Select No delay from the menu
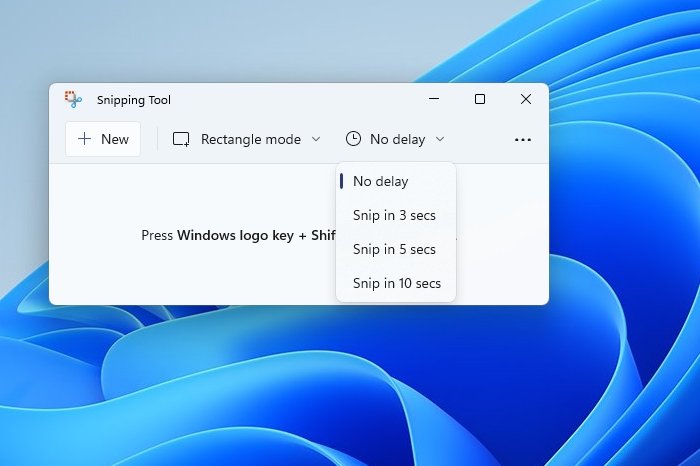The width and height of the screenshot is (700, 466). pos(396,181)
